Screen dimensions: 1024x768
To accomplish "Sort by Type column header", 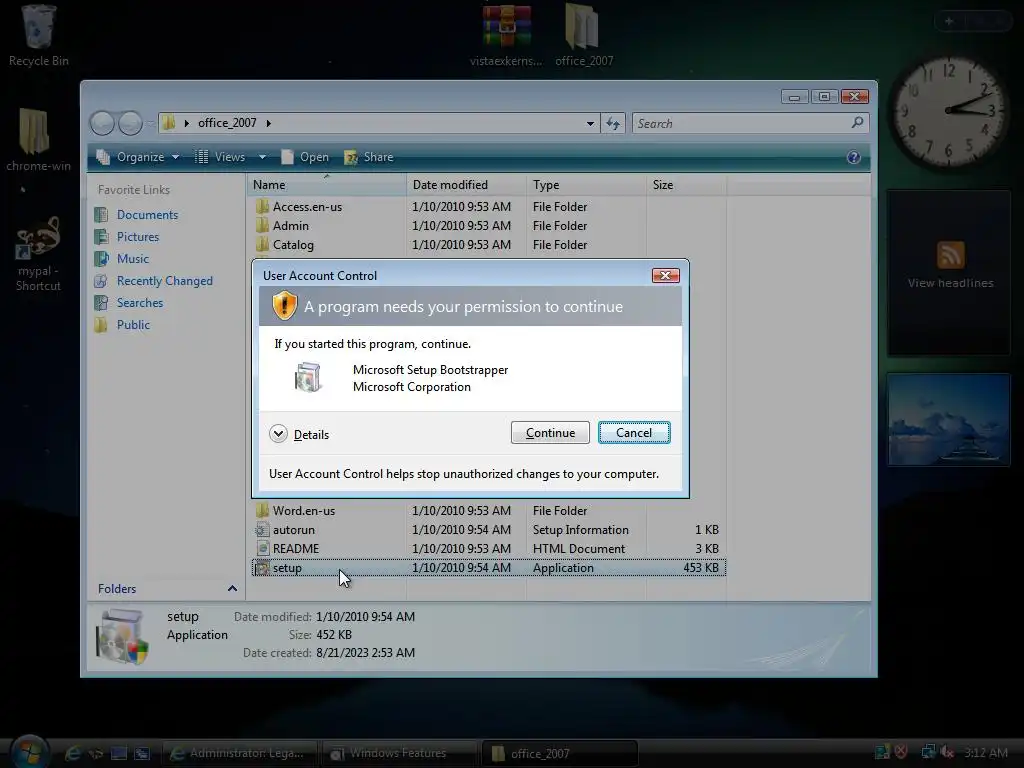I will (x=586, y=185).
